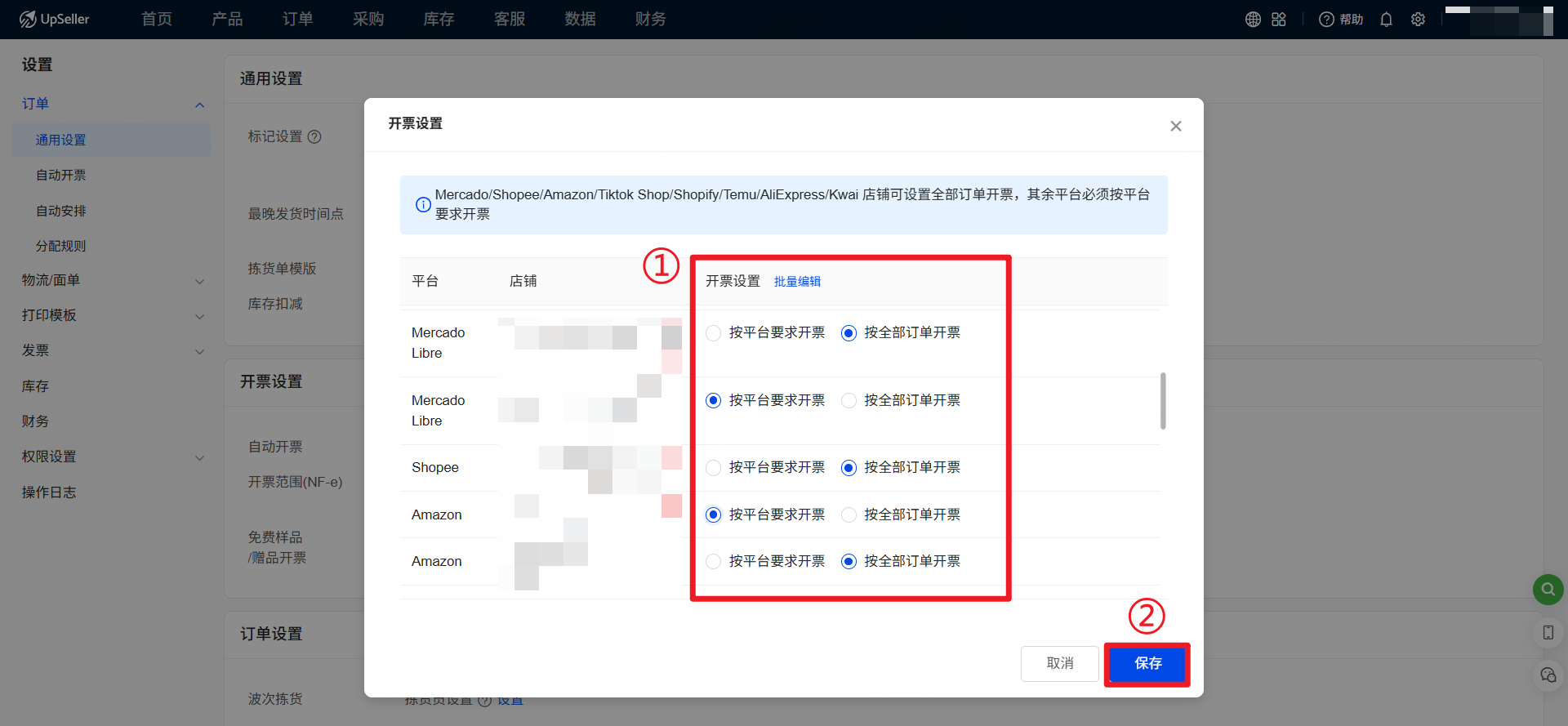Click the green search floating icon

pyautogui.click(x=1548, y=589)
